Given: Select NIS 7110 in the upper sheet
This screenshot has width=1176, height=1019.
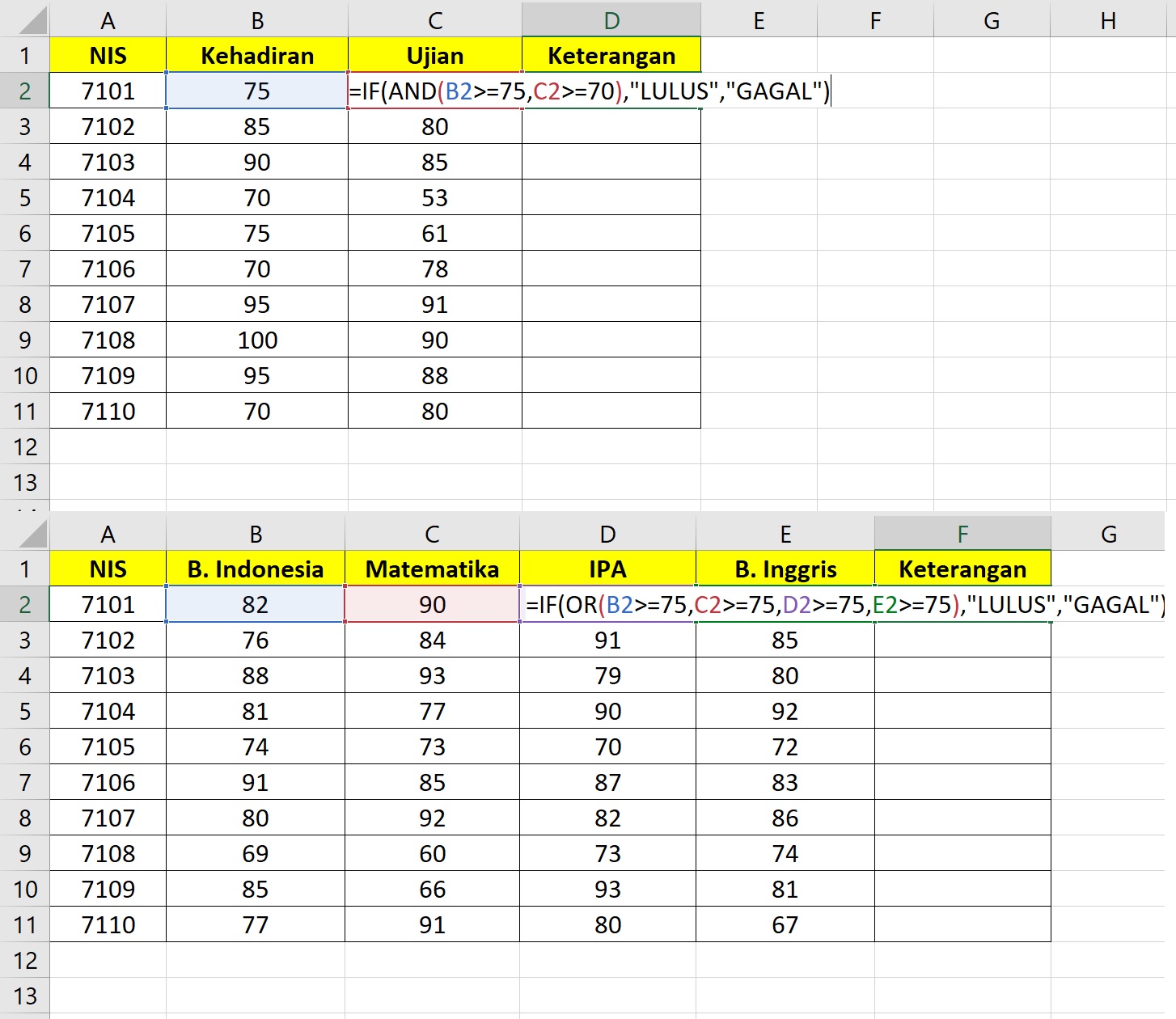Looking at the screenshot, I should point(108,411).
